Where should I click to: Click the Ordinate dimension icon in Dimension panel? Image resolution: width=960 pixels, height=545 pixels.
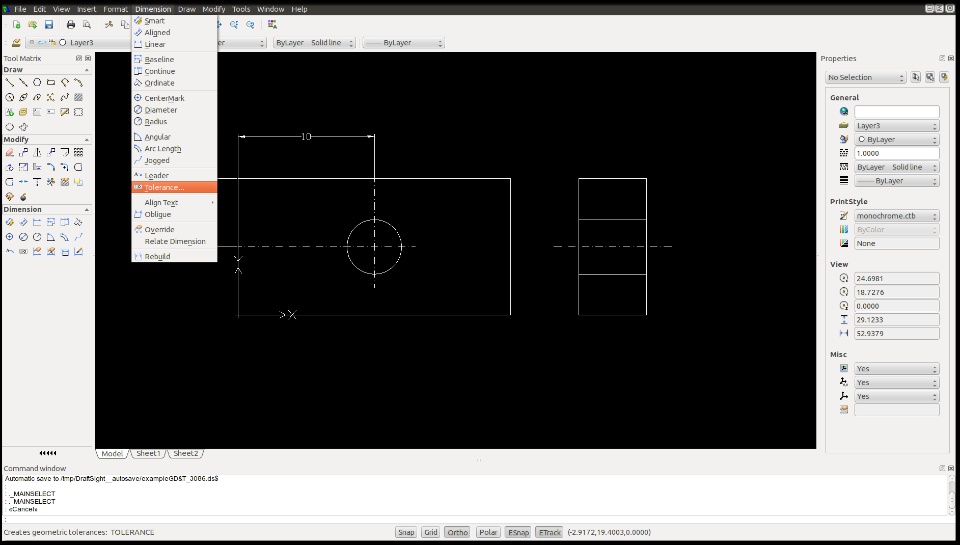pyautogui.click(x=78, y=222)
